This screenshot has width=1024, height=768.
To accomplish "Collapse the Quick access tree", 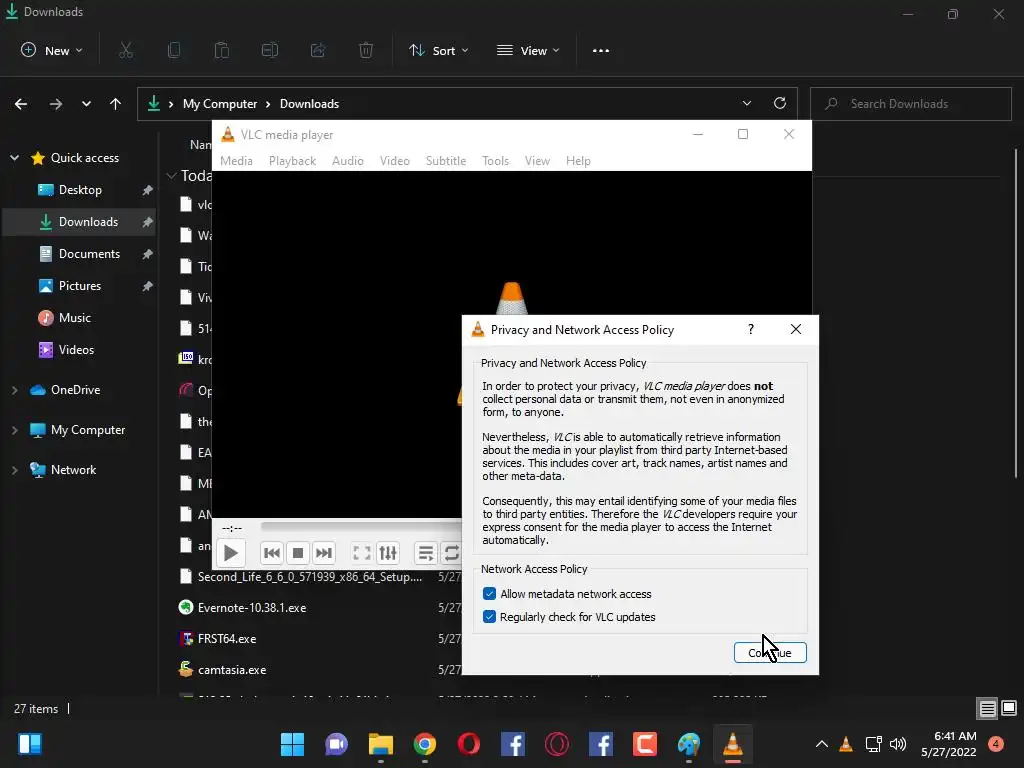I will coord(14,157).
